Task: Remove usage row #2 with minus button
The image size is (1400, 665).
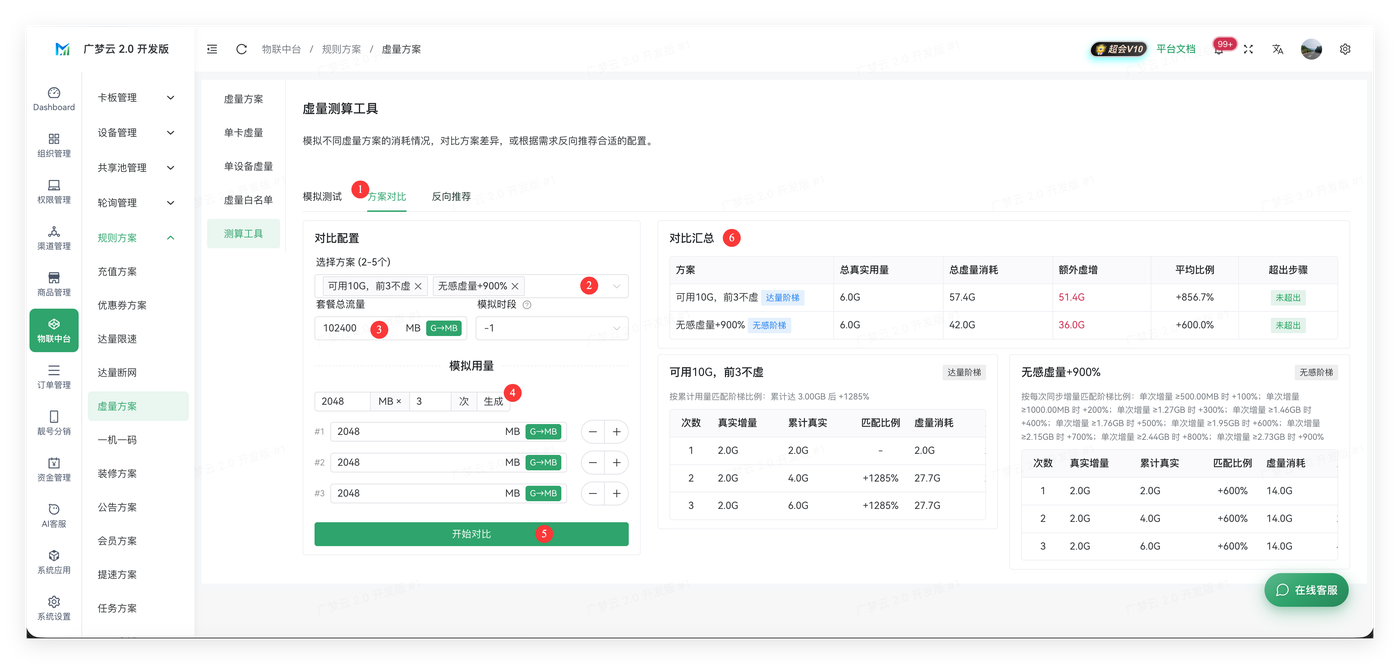Action: (x=593, y=463)
